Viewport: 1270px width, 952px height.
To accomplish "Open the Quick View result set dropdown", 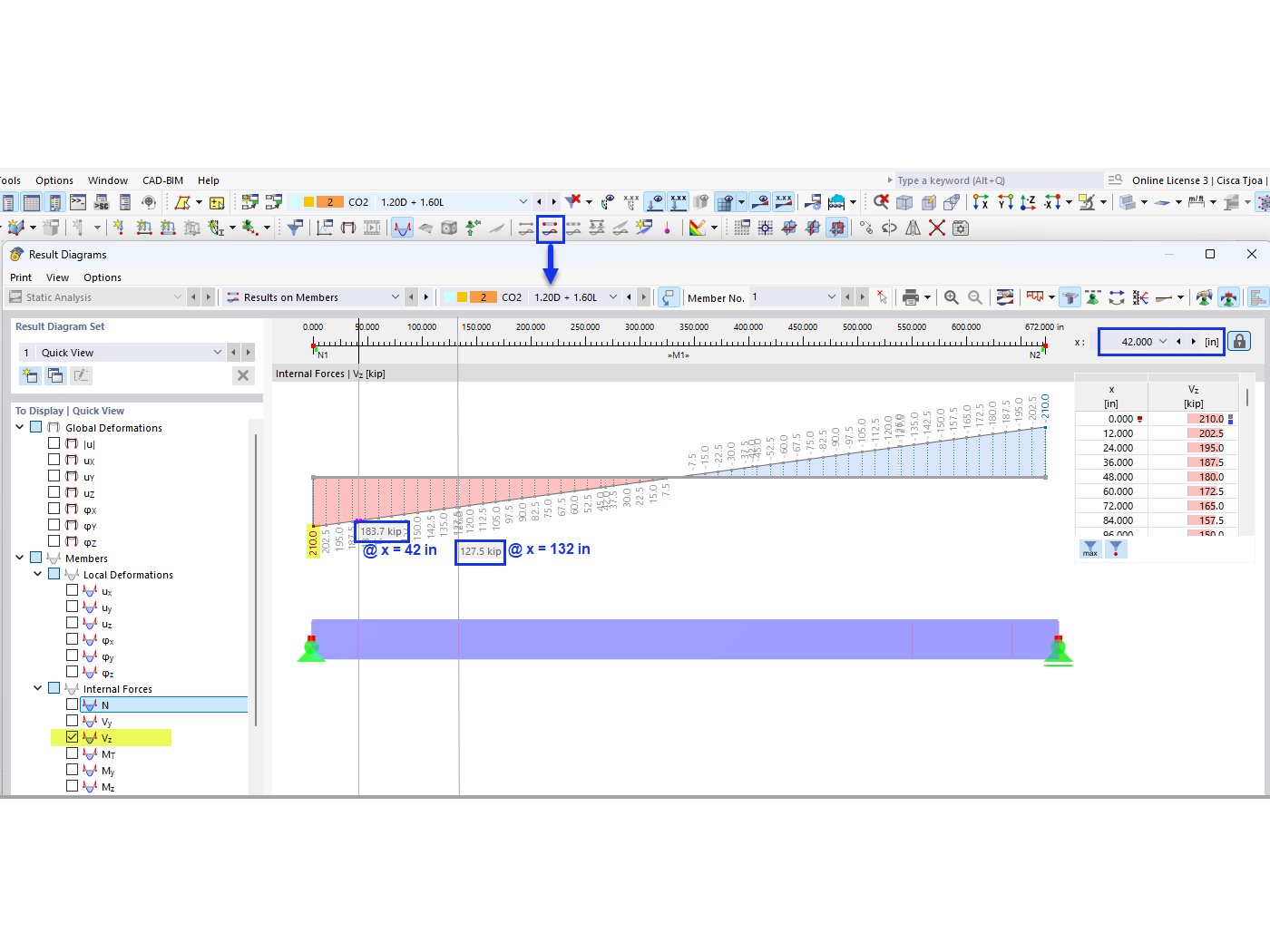I will [218, 352].
